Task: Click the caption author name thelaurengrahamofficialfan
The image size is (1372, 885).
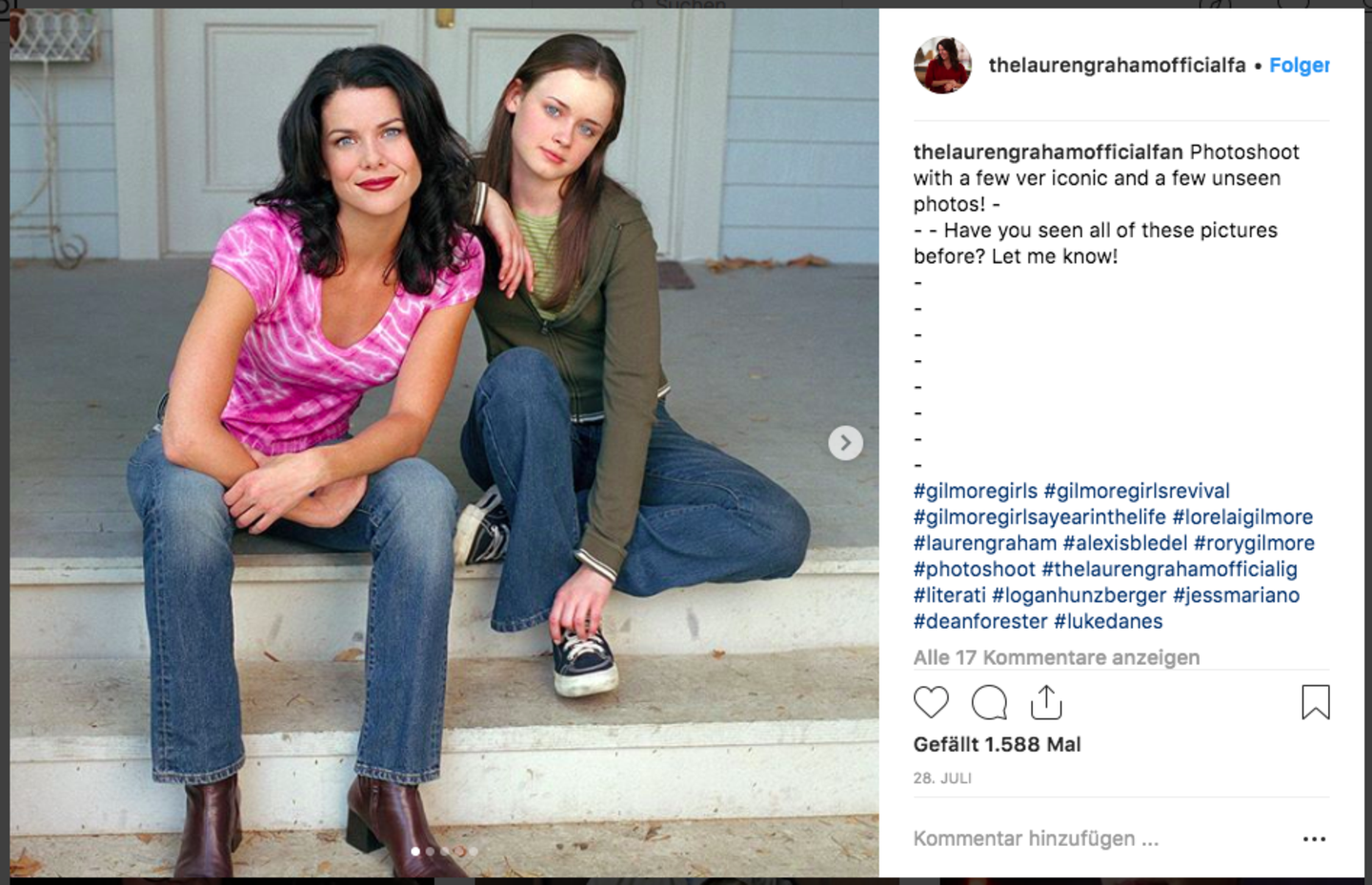Action: 1048,152
